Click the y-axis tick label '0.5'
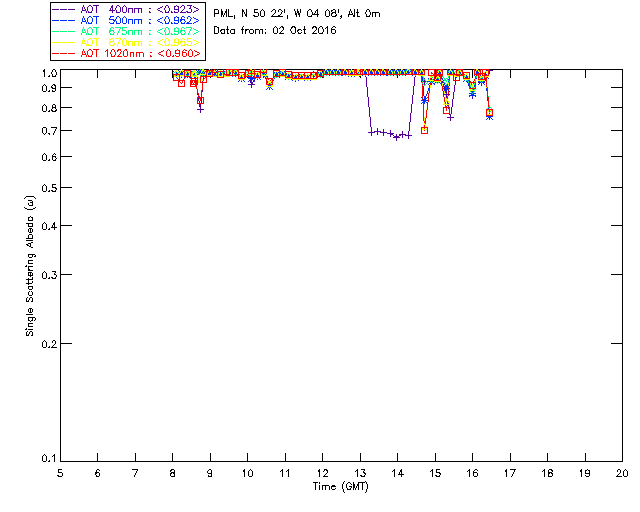Image resolution: width=640 pixels, height=512 pixels. (49, 188)
